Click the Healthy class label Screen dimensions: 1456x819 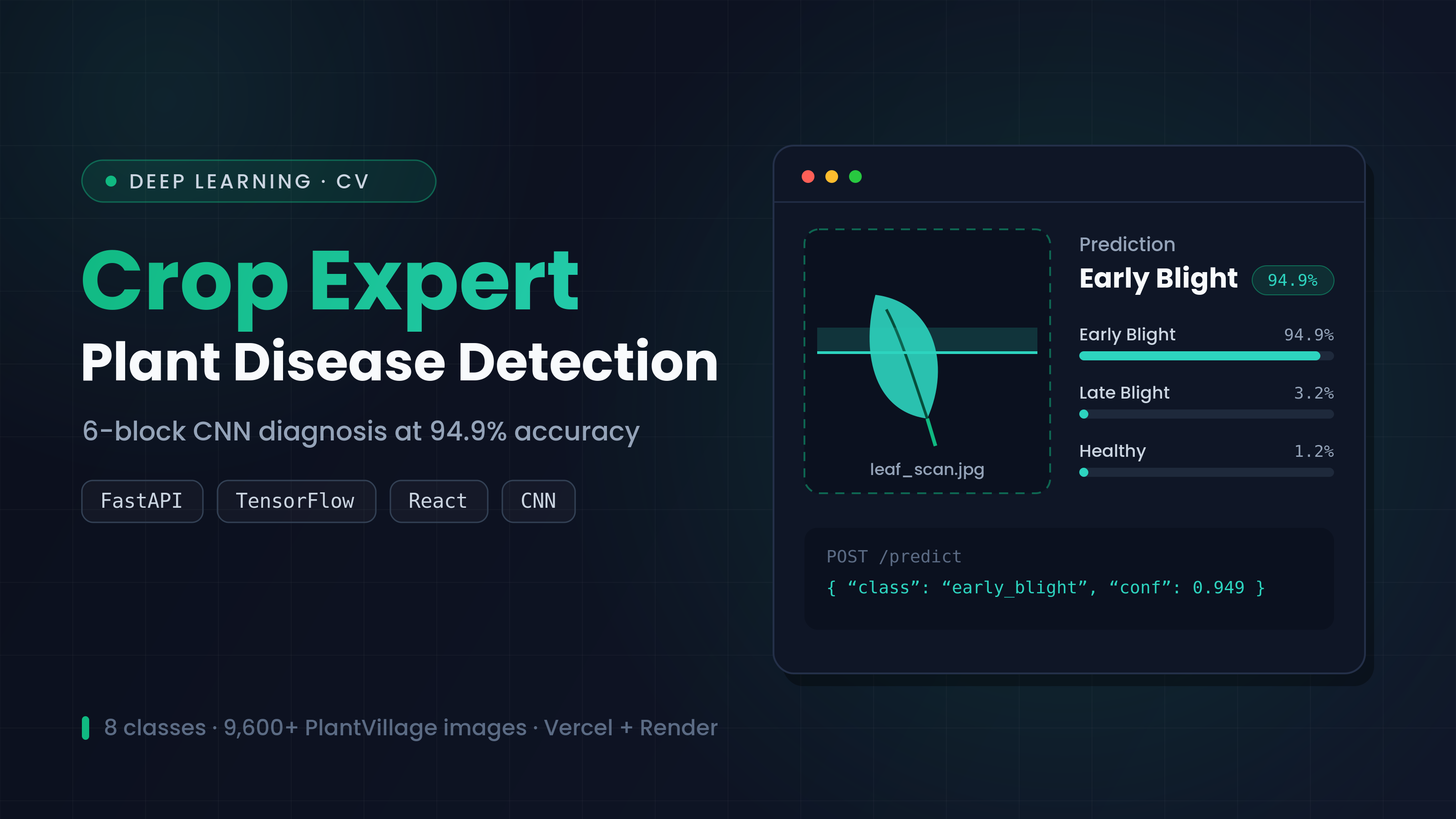click(x=1112, y=451)
